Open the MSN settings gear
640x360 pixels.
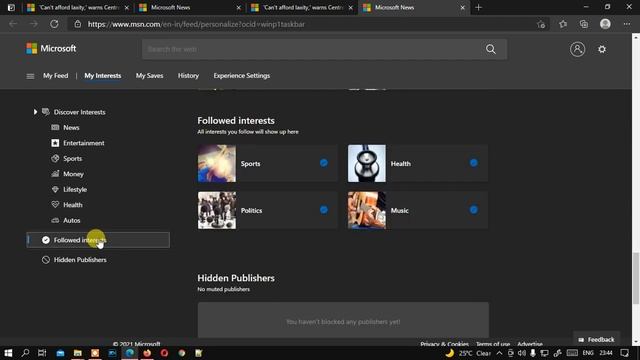click(x=602, y=49)
